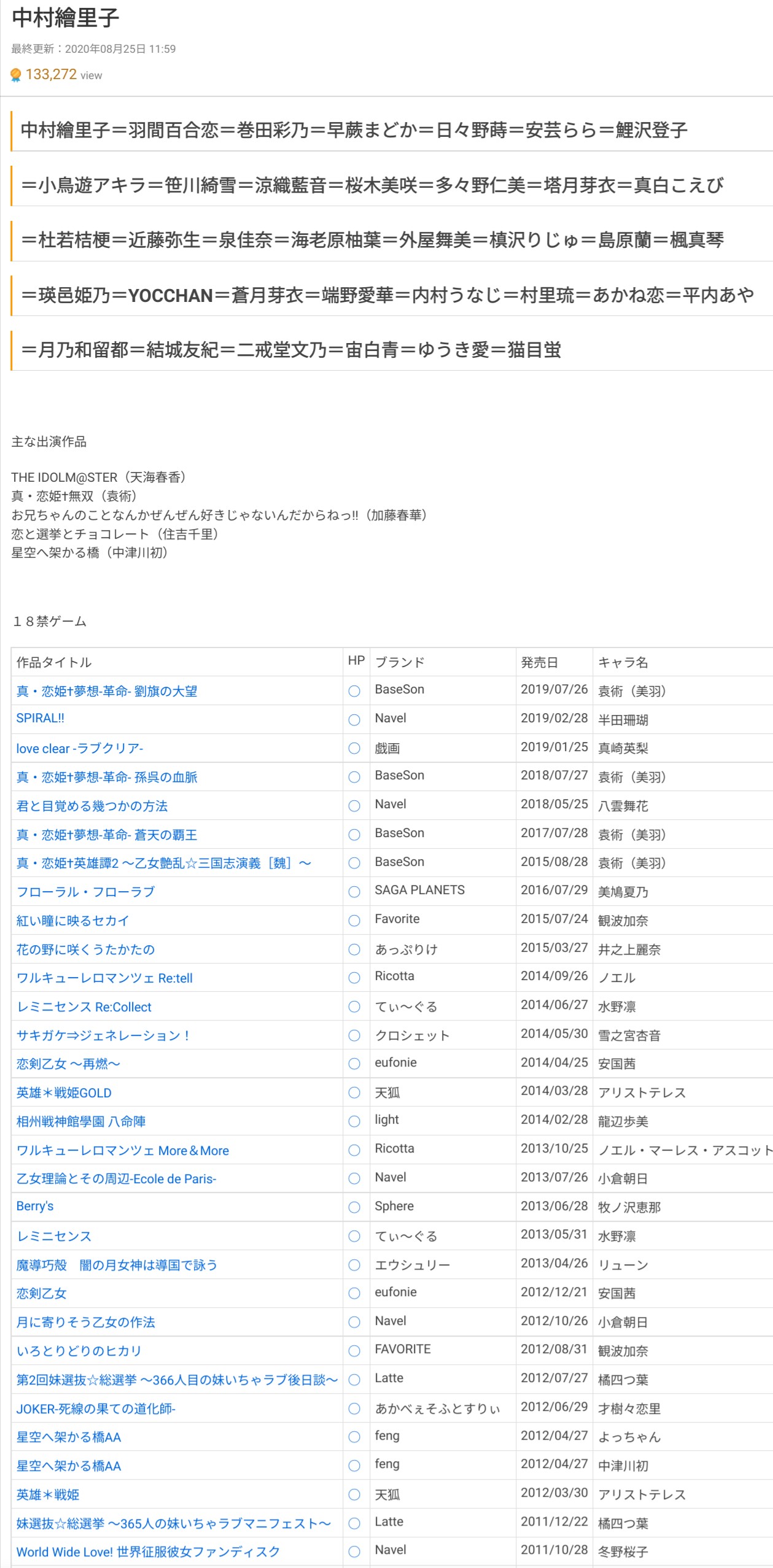773x1568 pixels.
Task: Open HP circle icon for SPIRAL!! row
Action: (354, 720)
